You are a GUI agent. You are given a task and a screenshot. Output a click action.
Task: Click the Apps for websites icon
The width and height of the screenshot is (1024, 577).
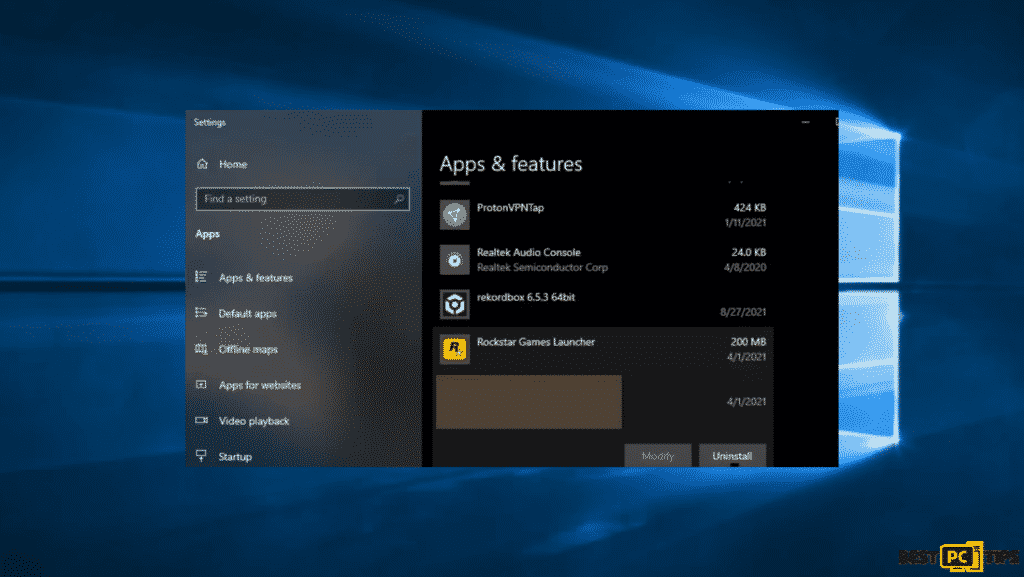click(x=201, y=384)
